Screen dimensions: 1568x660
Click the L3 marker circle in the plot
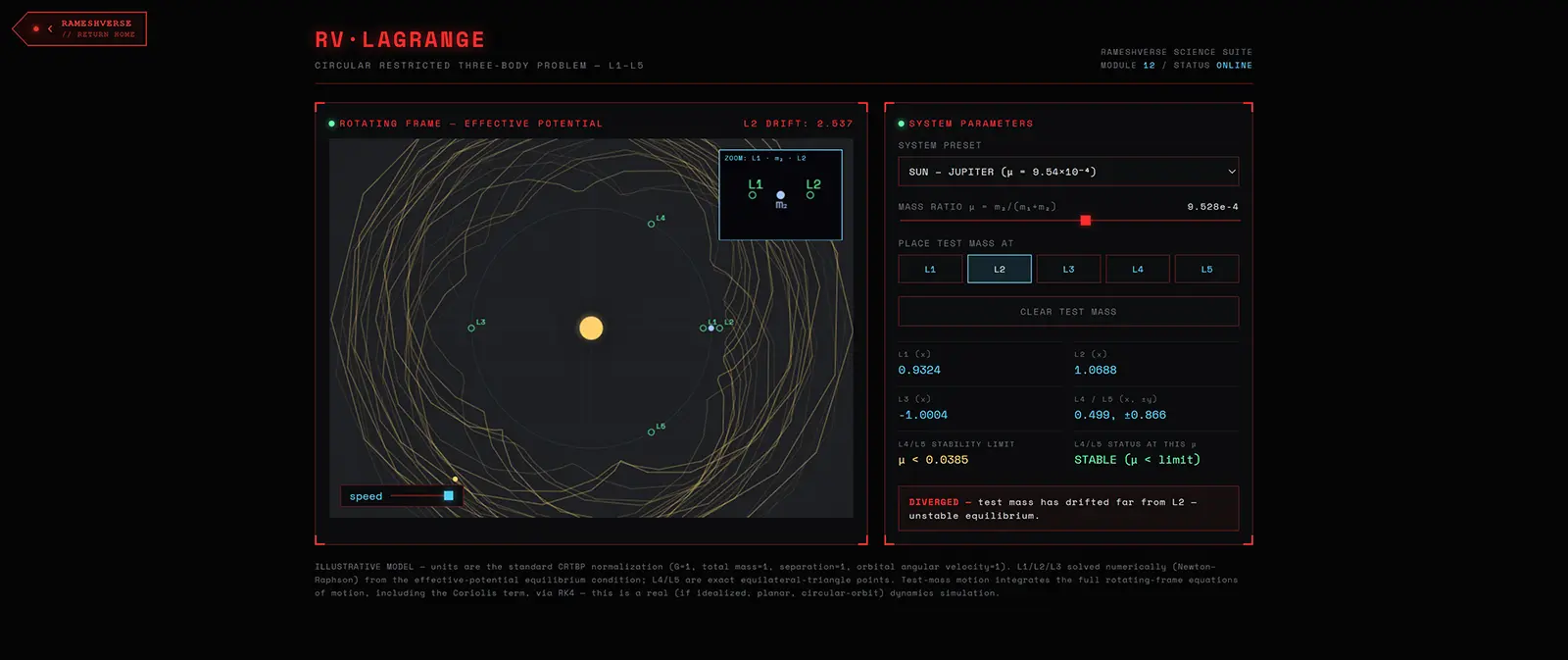pyautogui.click(x=471, y=328)
